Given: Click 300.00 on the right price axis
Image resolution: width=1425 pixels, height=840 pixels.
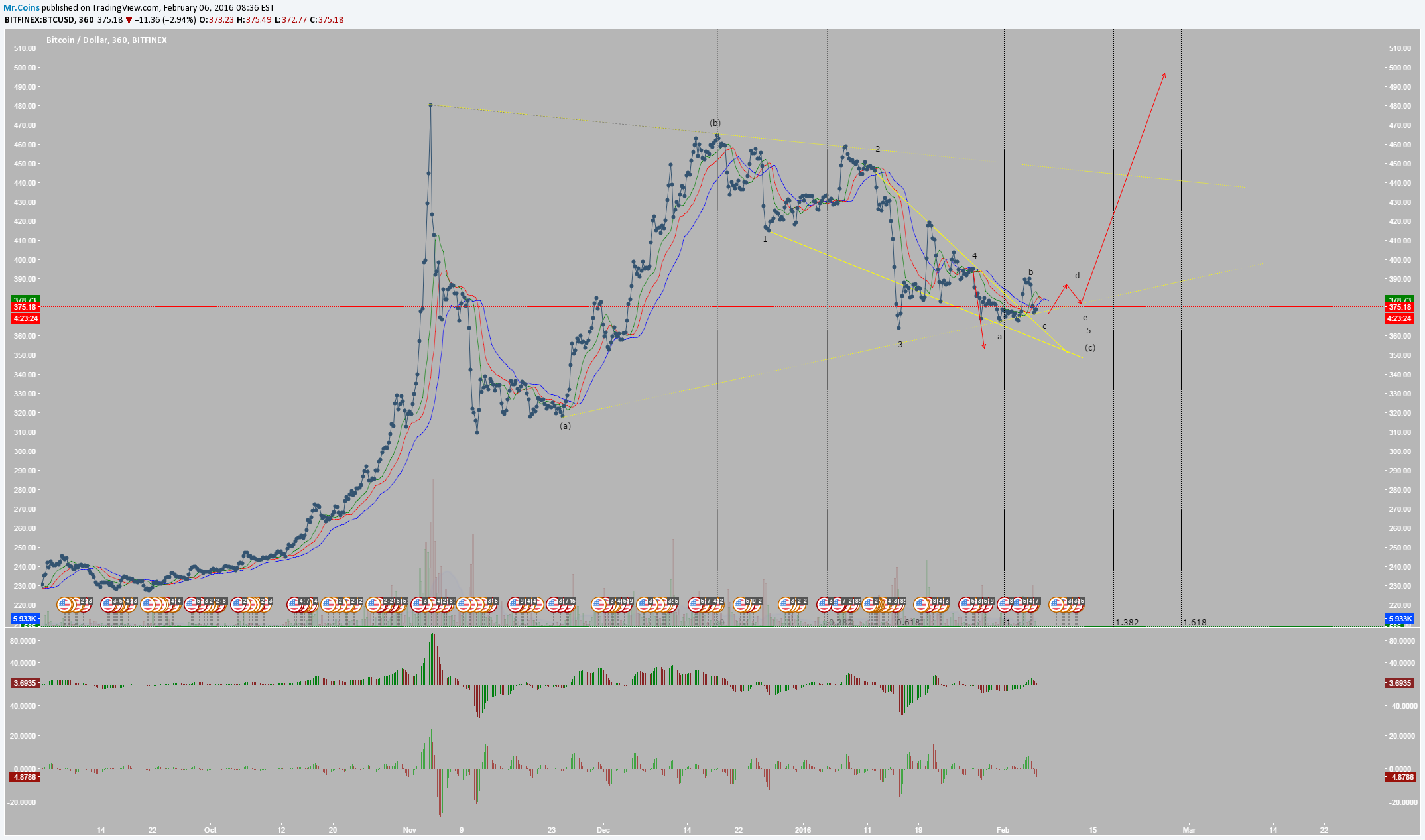Looking at the screenshot, I should (1399, 452).
